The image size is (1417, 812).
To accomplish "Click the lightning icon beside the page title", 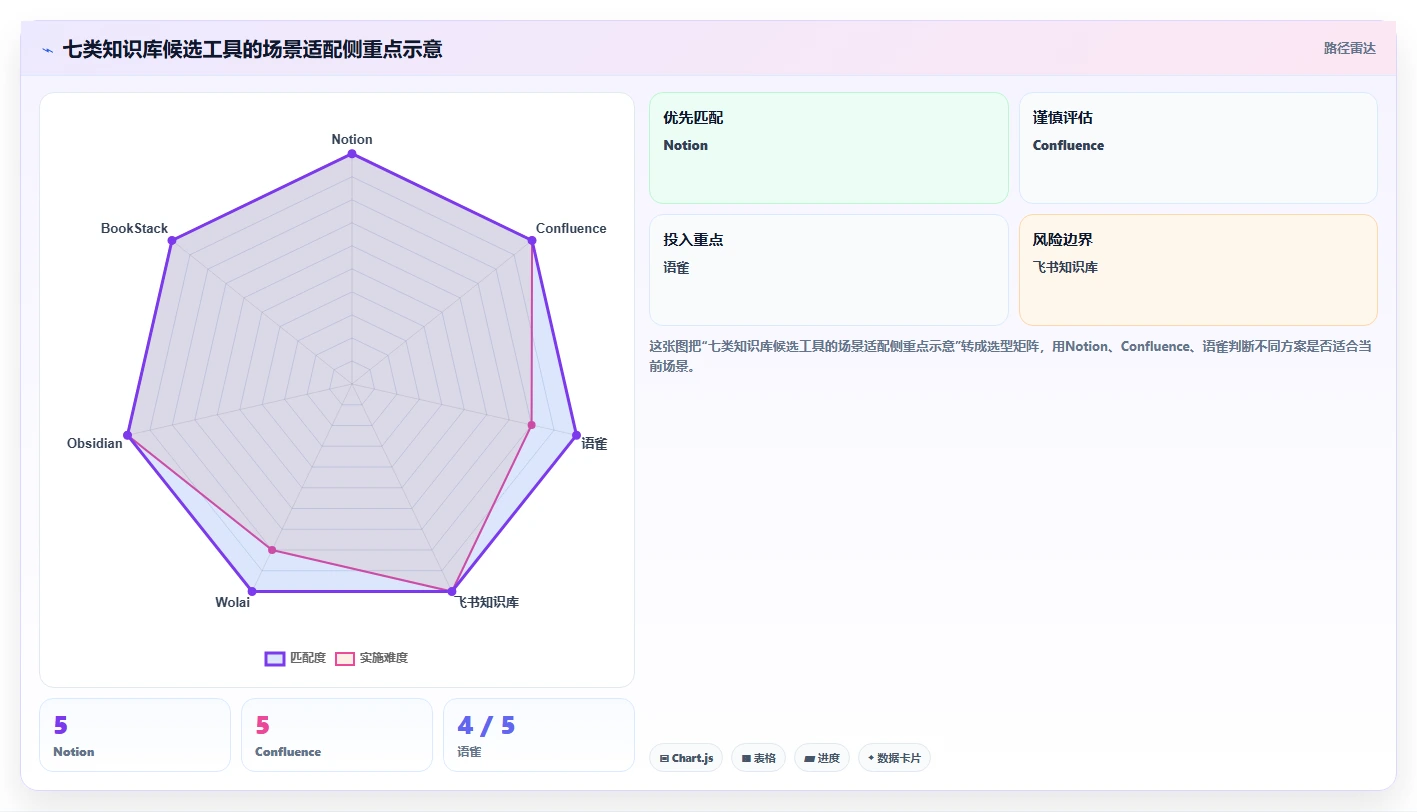I will click(47, 49).
